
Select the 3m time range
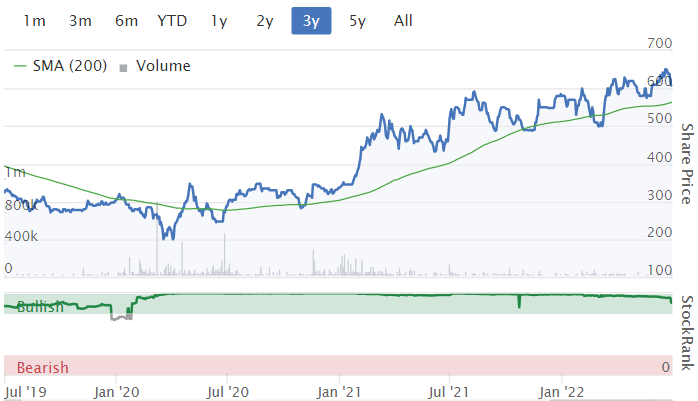coord(81,20)
